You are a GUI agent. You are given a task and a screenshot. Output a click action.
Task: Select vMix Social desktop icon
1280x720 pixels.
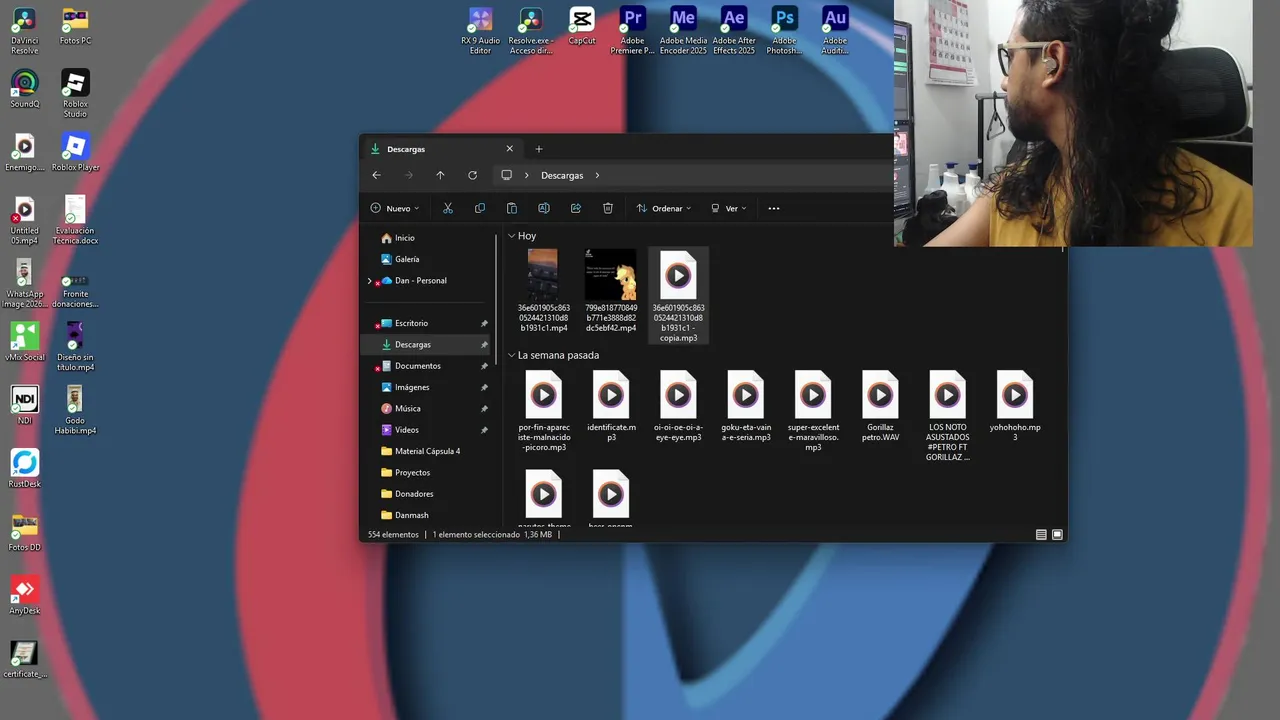[x=24, y=341]
